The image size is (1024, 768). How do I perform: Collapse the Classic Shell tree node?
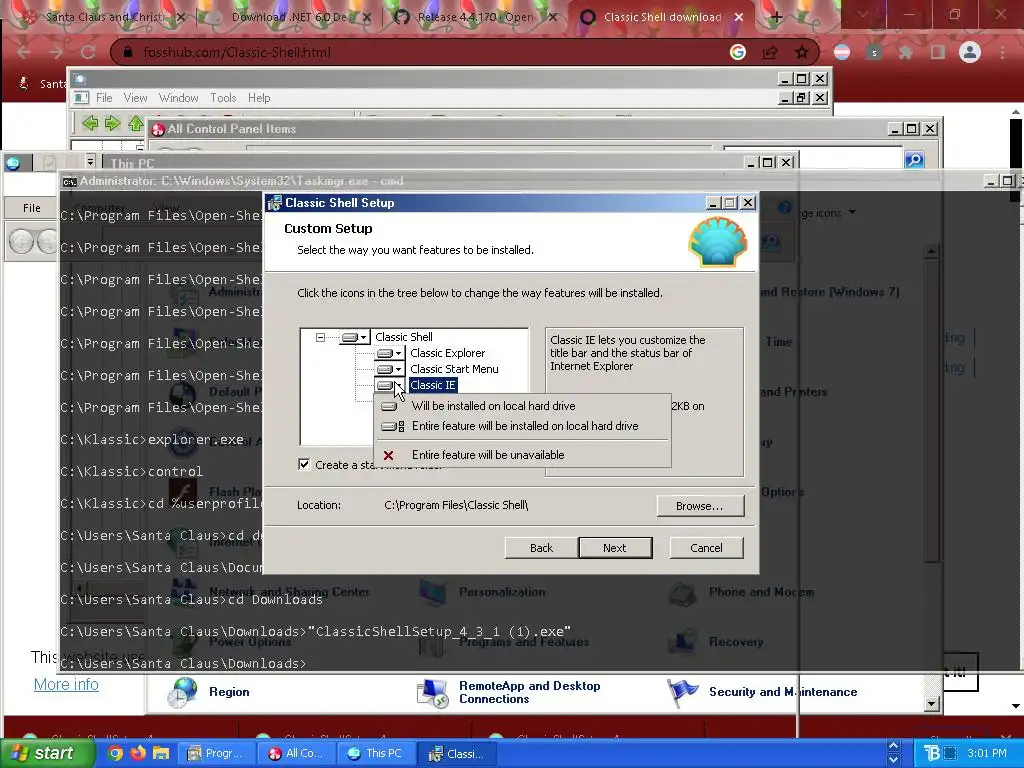click(320, 338)
